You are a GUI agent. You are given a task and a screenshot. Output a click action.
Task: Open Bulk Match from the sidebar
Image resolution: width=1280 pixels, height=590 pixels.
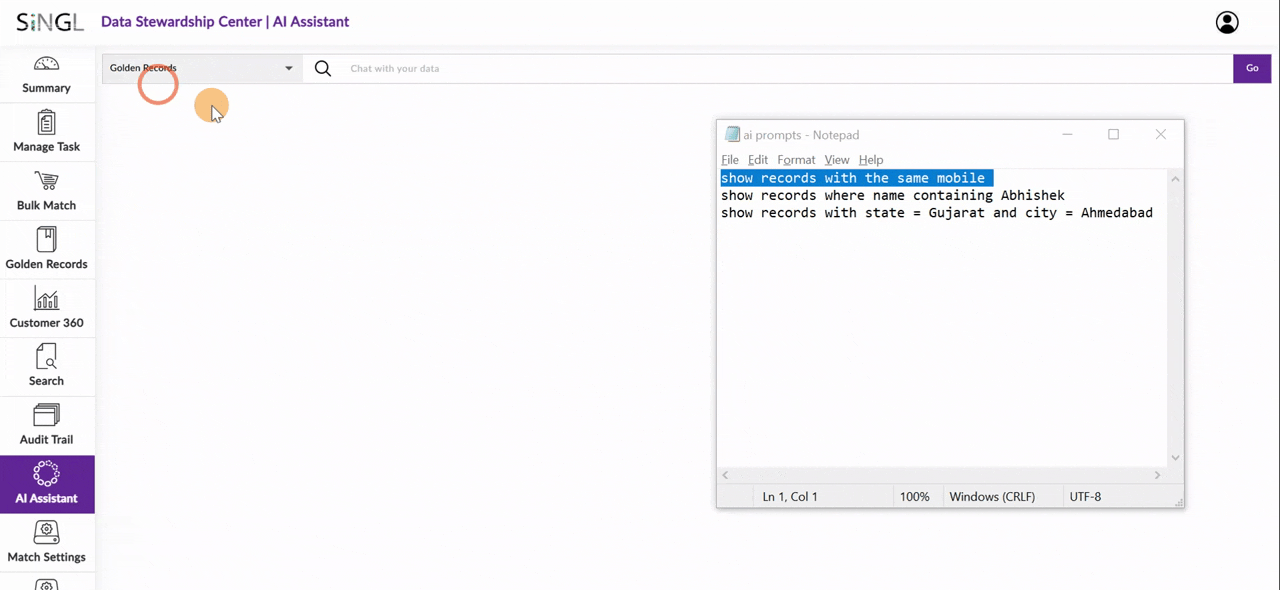point(46,191)
